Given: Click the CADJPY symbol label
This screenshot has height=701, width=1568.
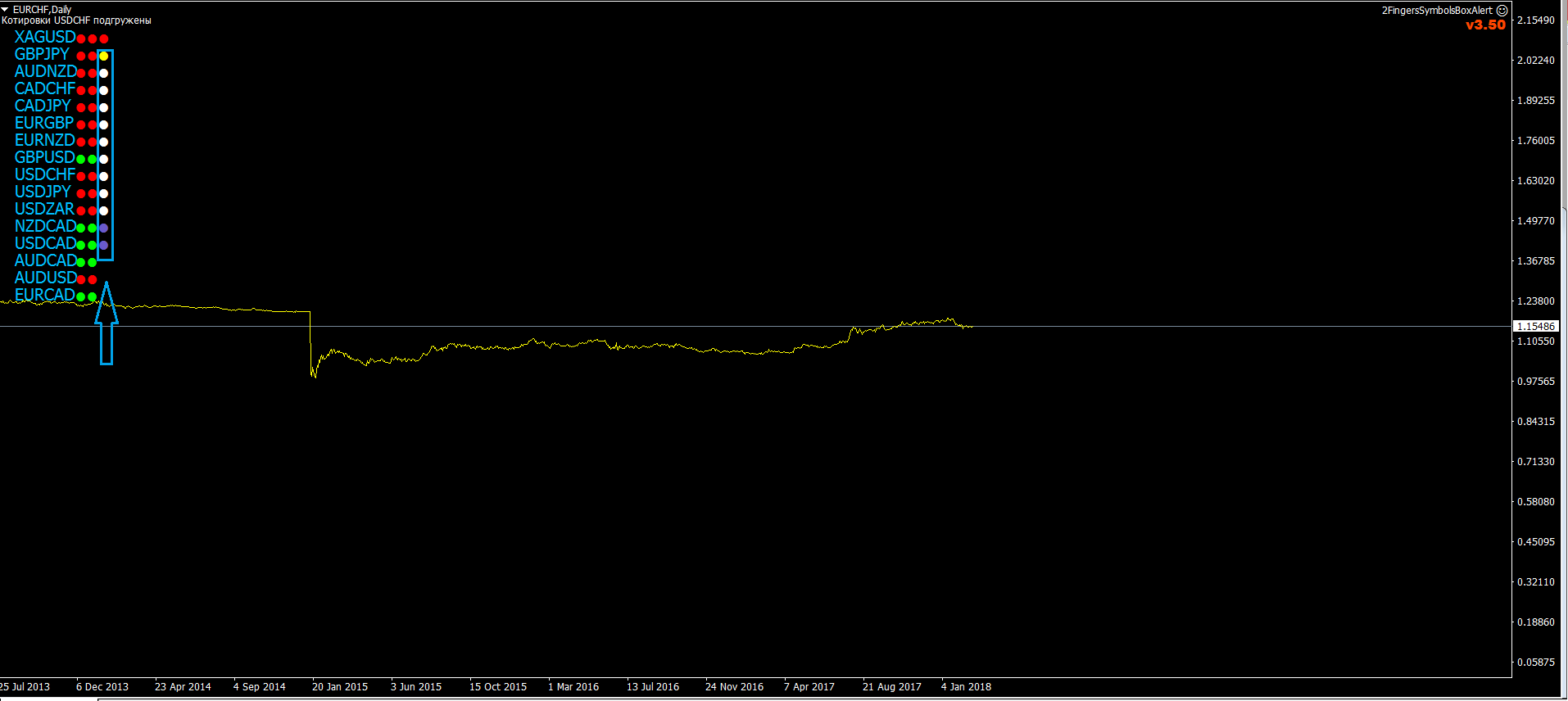Looking at the screenshot, I should [x=43, y=106].
